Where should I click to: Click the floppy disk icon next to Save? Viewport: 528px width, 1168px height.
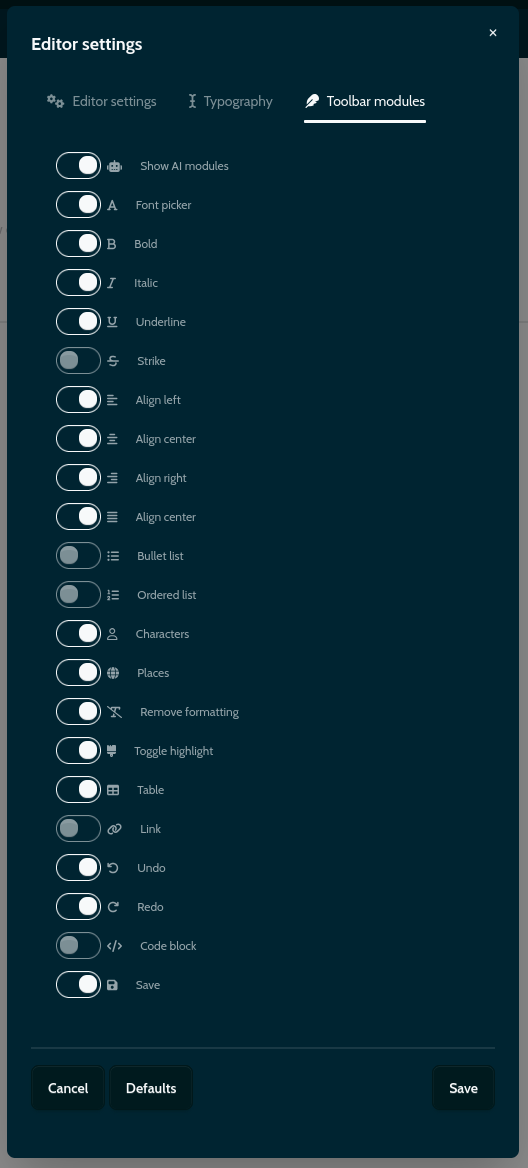coord(112,985)
